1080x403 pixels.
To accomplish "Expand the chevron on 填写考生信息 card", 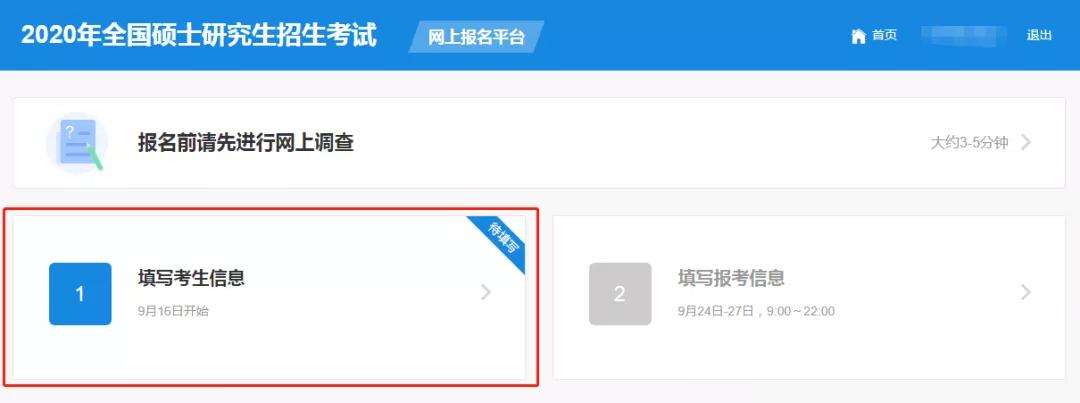I will 486,292.
